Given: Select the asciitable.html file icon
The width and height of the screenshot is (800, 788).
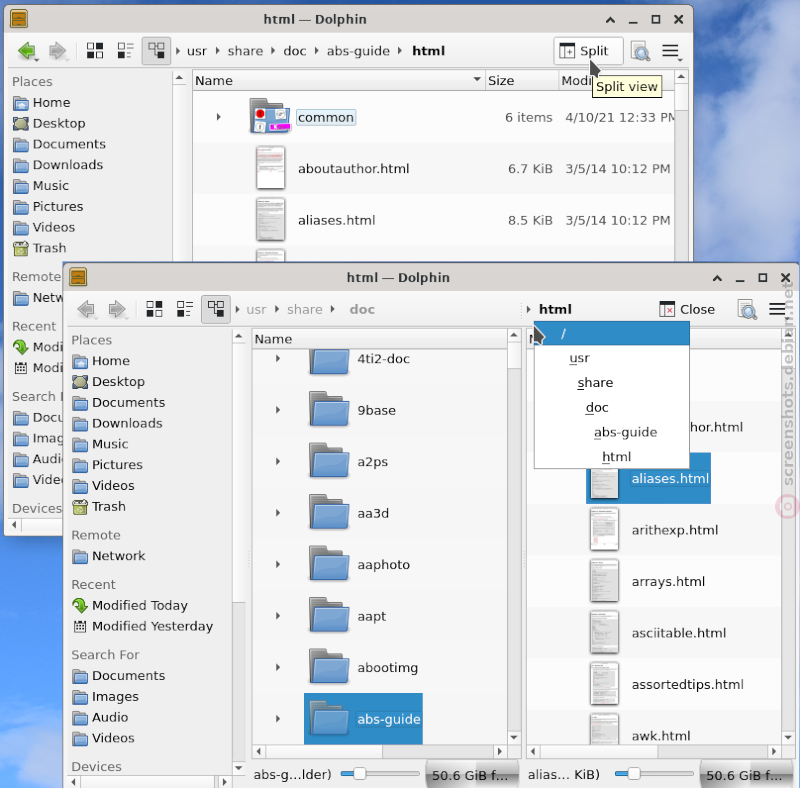Looking at the screenshot, I should [x=604, y=632].
